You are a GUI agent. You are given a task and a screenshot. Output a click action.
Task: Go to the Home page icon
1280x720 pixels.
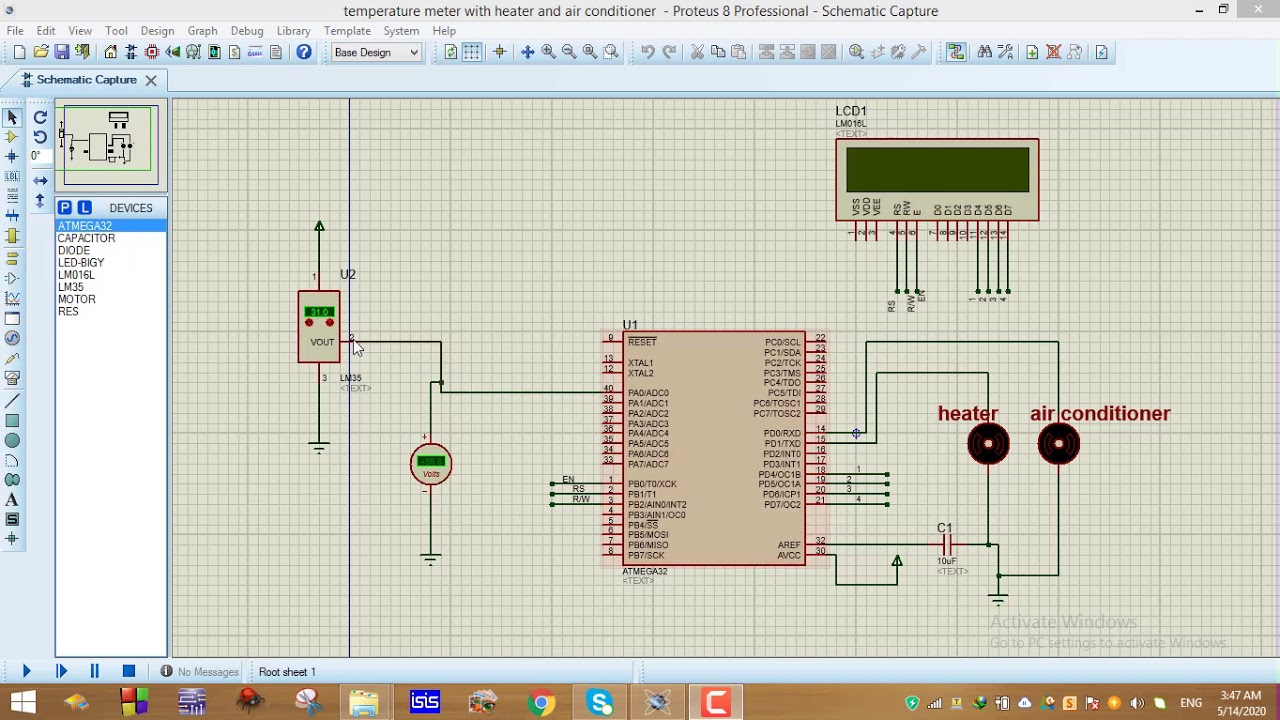(111, 52)
